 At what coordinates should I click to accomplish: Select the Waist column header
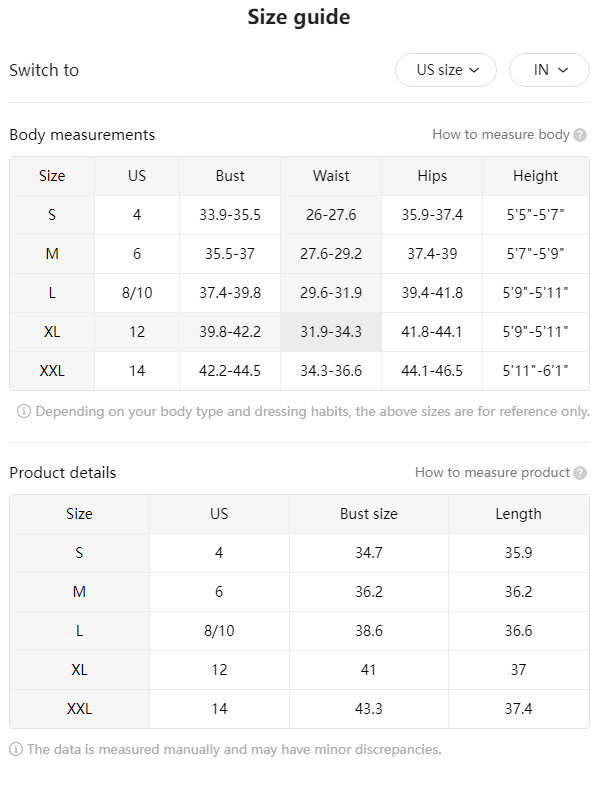click(331, 176)
